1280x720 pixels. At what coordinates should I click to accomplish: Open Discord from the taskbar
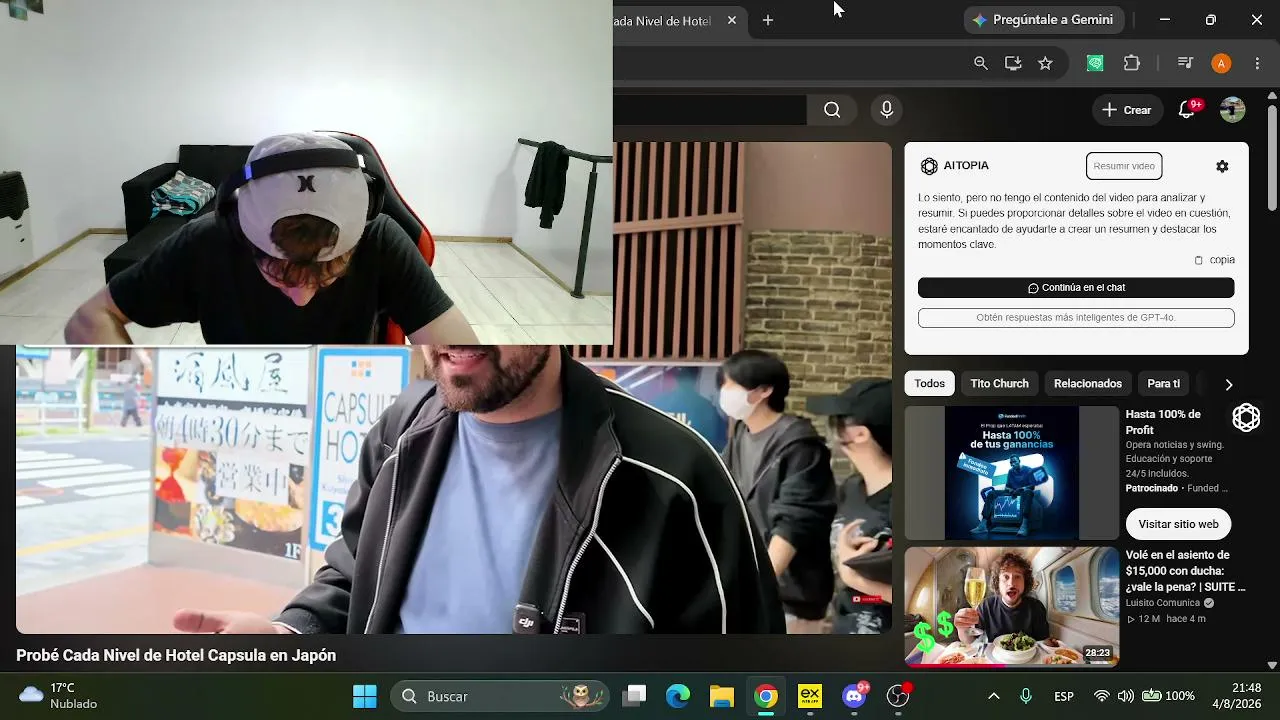pyautogui.click(x=855, y=696)
